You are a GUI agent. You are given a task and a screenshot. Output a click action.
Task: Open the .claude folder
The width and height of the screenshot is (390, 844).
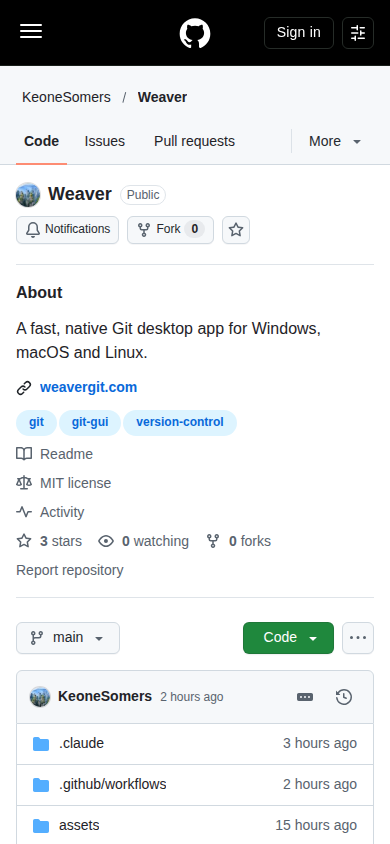point(81,743)
